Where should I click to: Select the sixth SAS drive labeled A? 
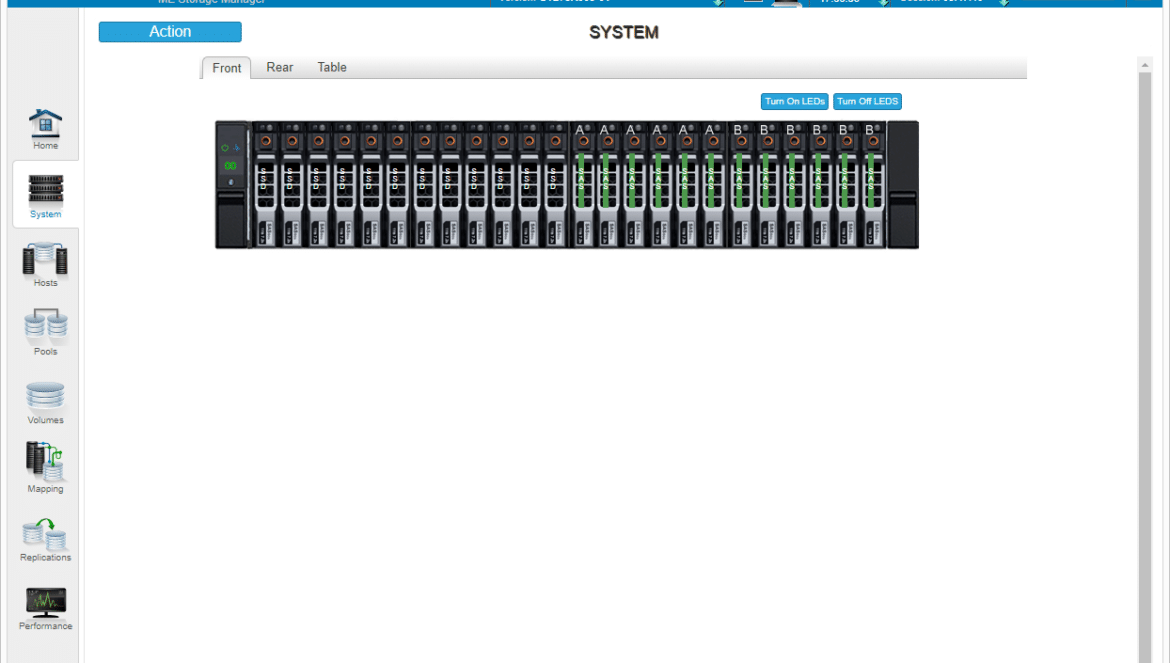[x=713, y=184]
